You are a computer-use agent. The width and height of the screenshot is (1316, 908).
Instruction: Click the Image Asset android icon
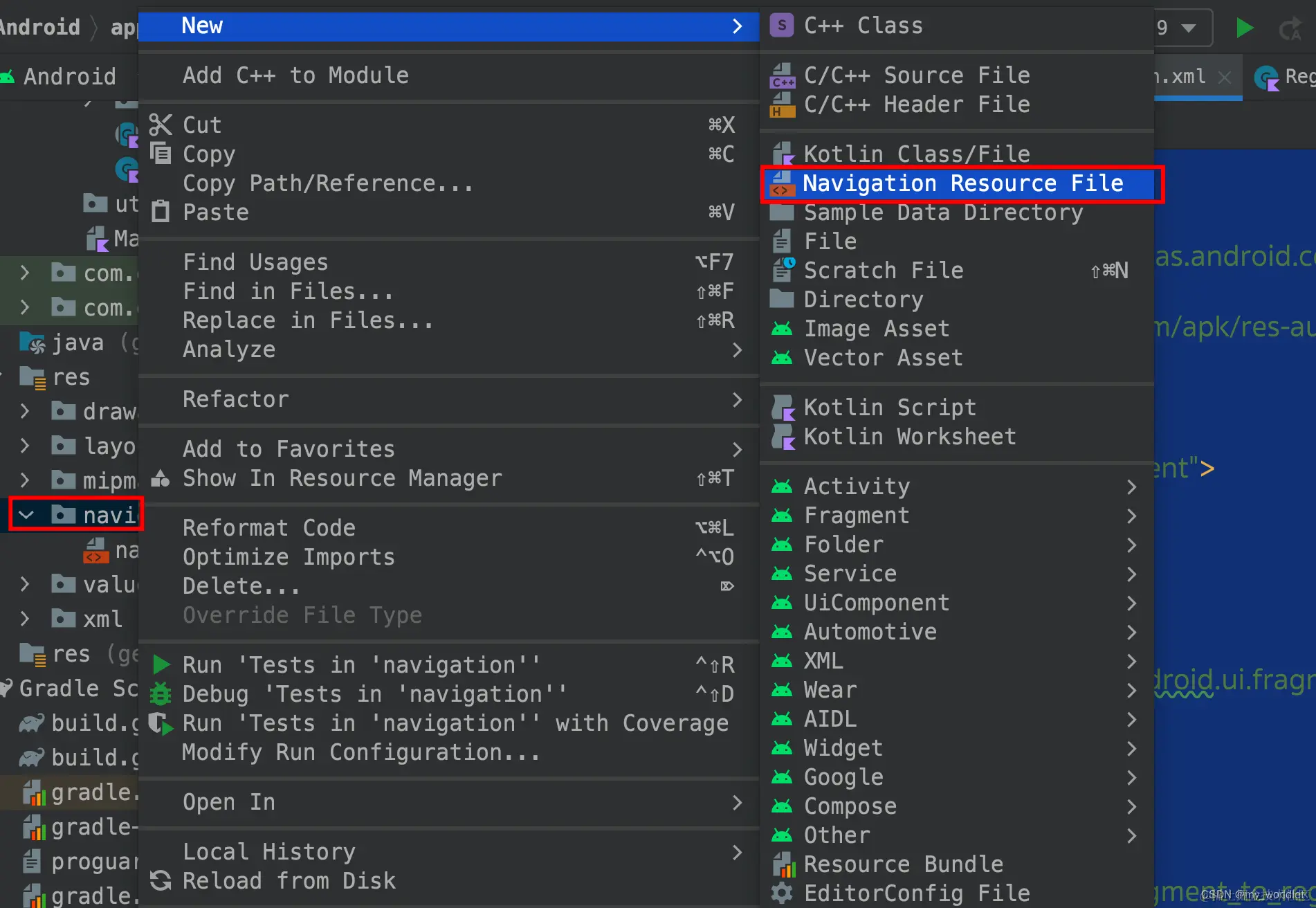tap(782, 329)
